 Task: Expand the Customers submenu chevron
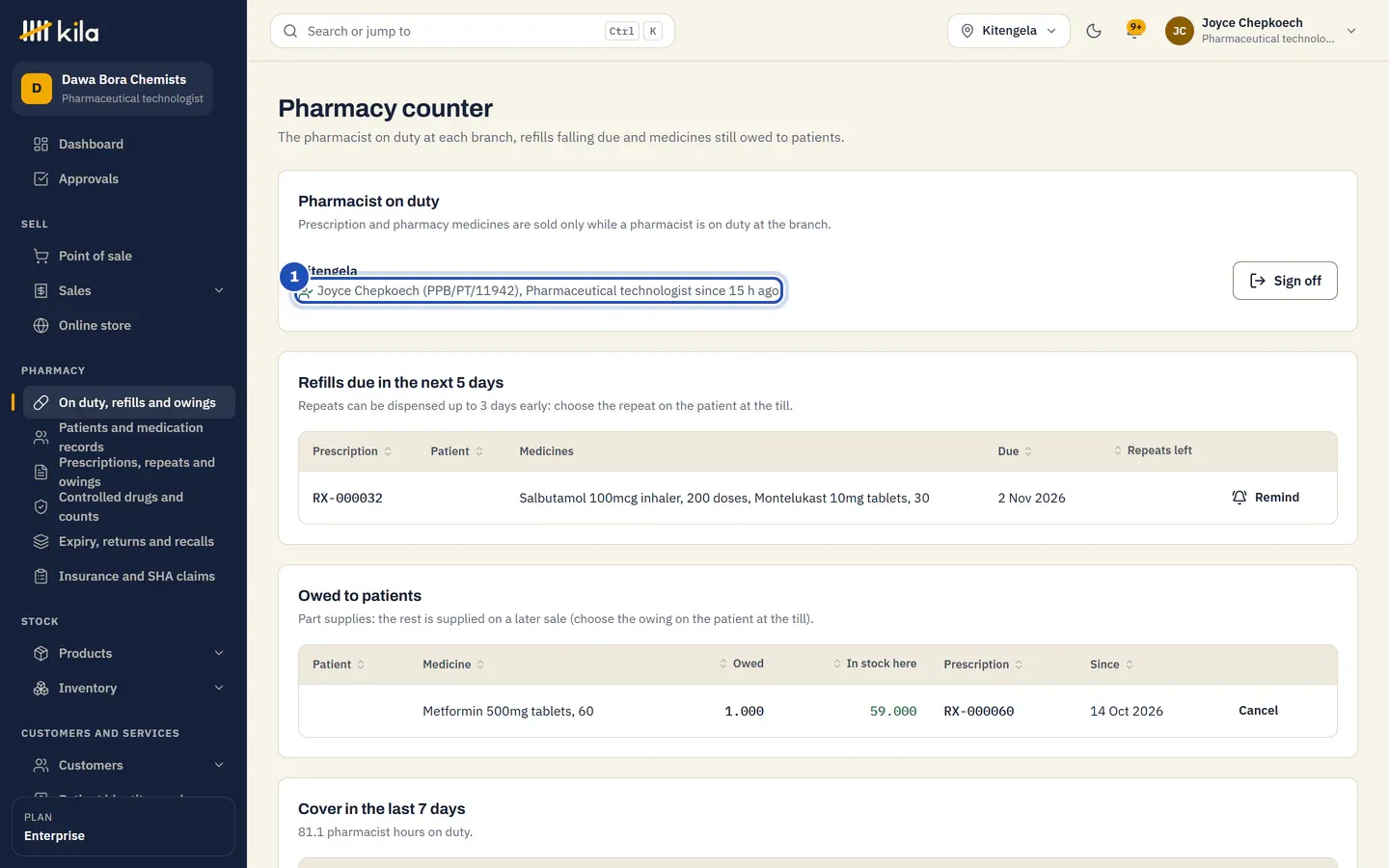(219, 765)
